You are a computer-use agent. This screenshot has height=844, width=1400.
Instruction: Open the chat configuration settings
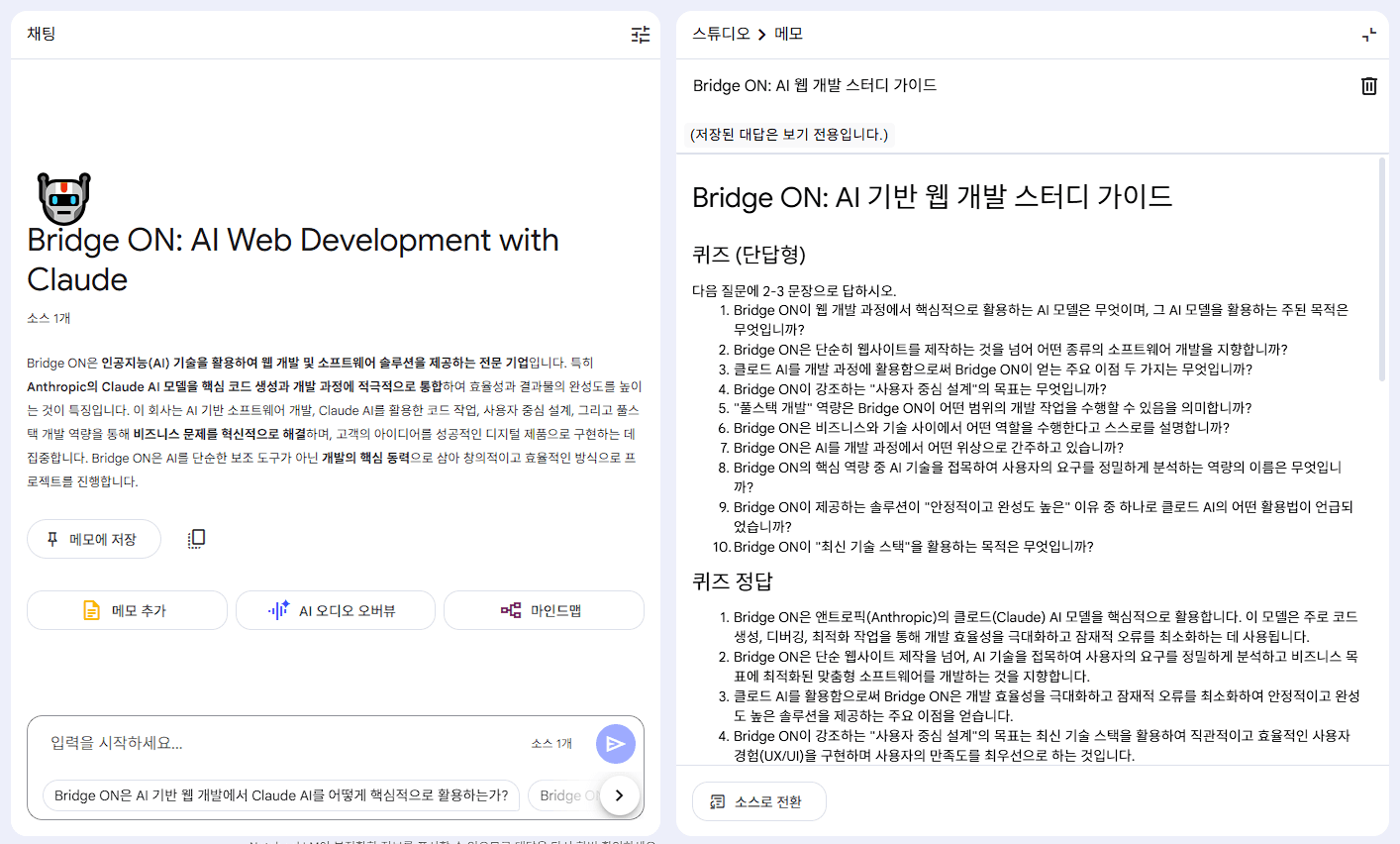coord(640,34)
